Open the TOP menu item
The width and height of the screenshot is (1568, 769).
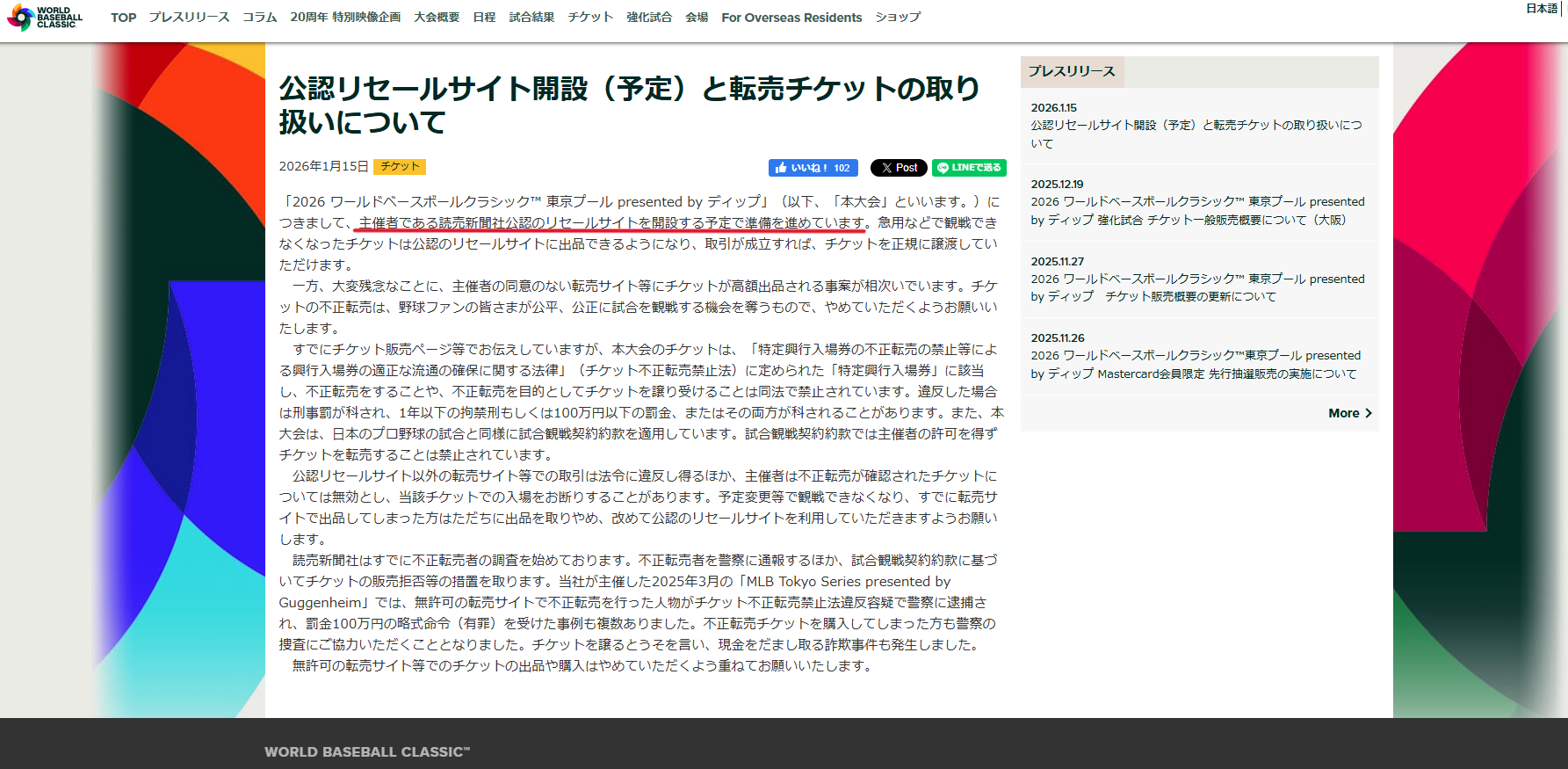coord(123,18)
